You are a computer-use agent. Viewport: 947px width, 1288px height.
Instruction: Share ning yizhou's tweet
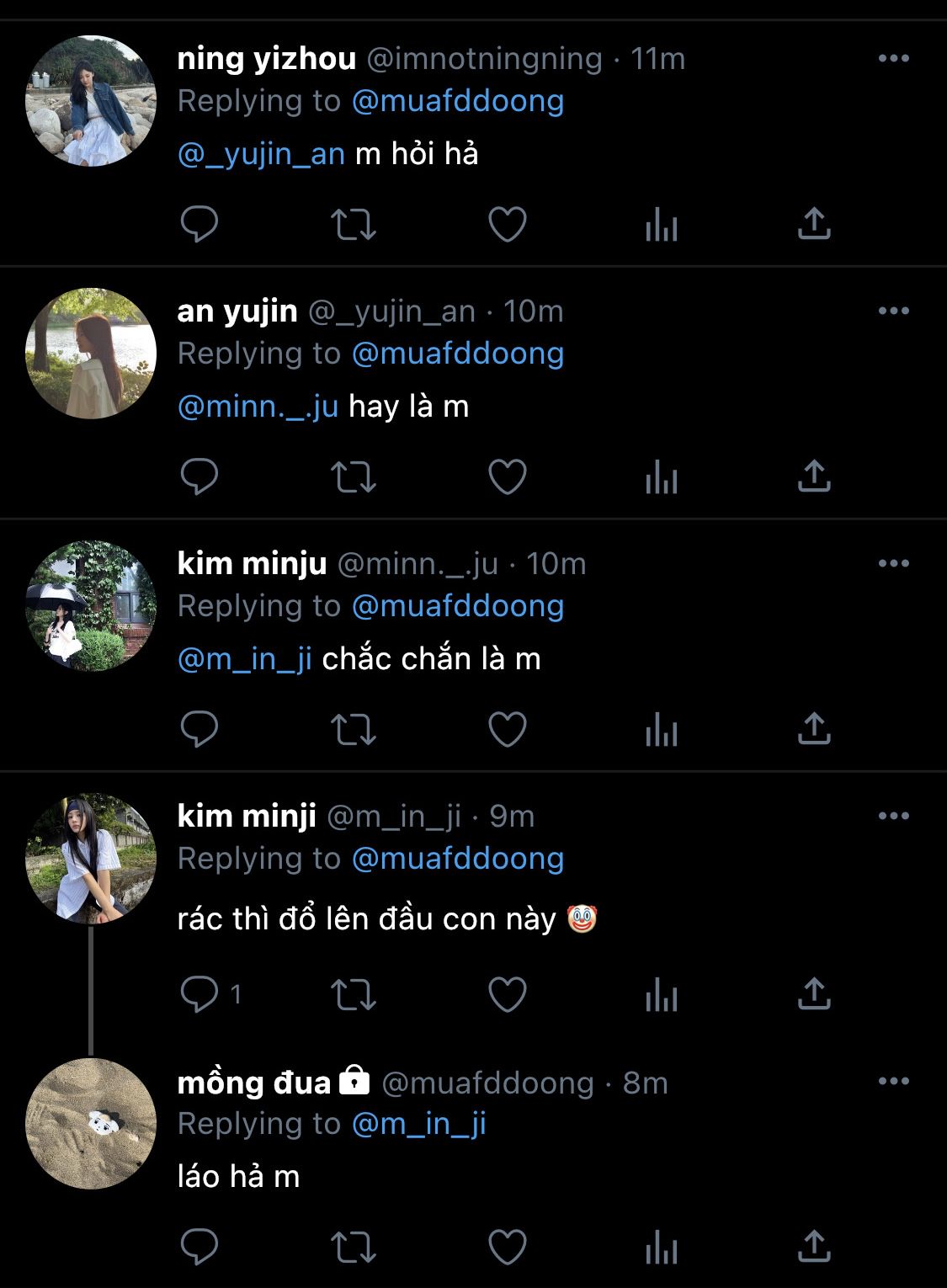coord(813,224)
